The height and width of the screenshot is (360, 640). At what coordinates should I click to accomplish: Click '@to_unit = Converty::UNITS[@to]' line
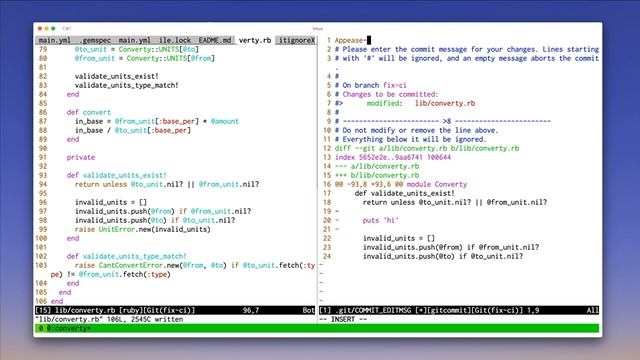click(137, 49)
